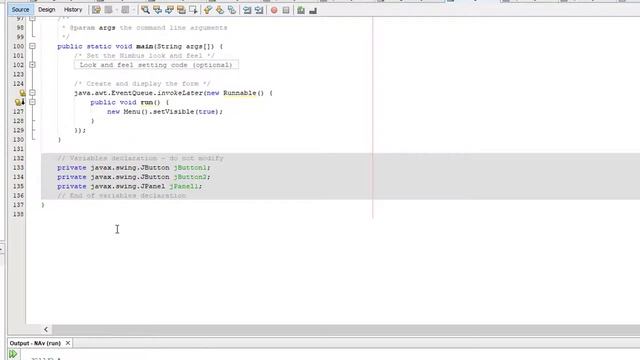Switch to the Design view tab

coord(47,9)
